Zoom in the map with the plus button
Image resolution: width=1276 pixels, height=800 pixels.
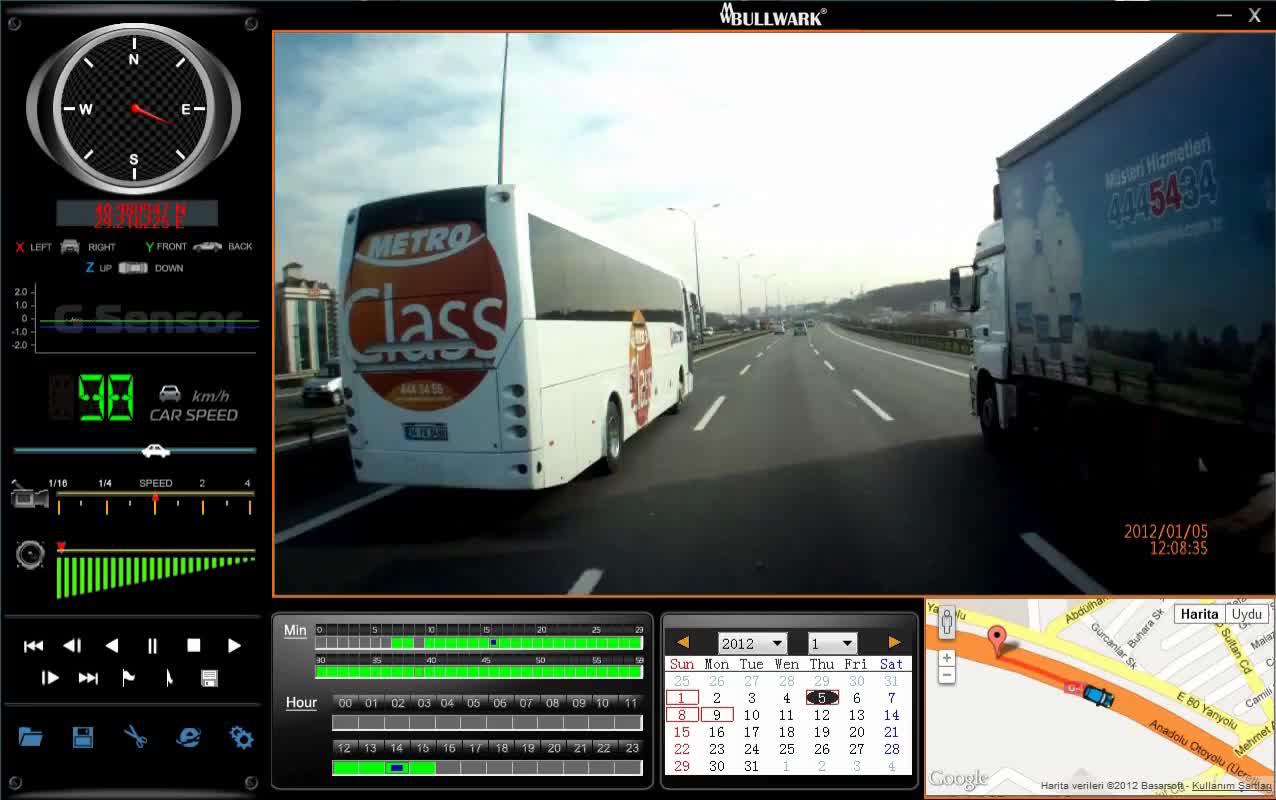tap(946, 658)
